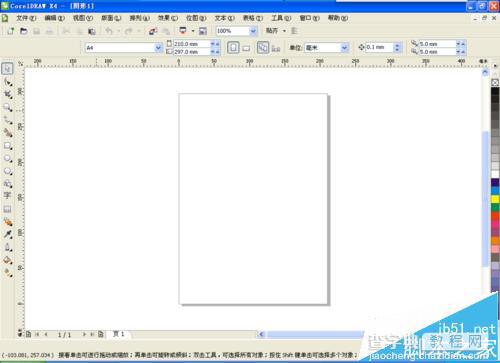Click the page width 210.0 mm stepper
Viewport: 500px width, 363px height.
(215, 44)
